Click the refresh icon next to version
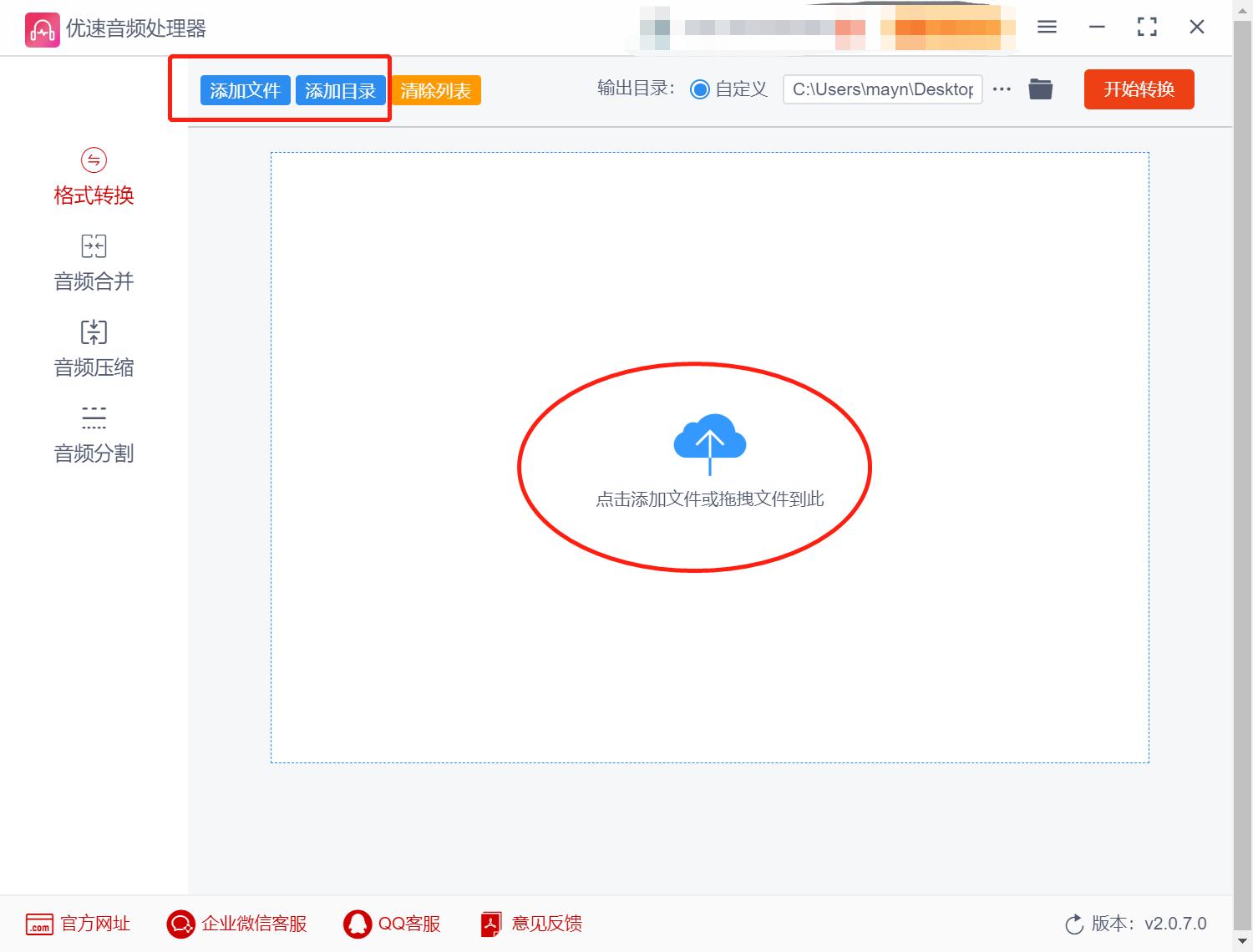The width and height of the screenshot is (1253, 952). [1073, 924]
